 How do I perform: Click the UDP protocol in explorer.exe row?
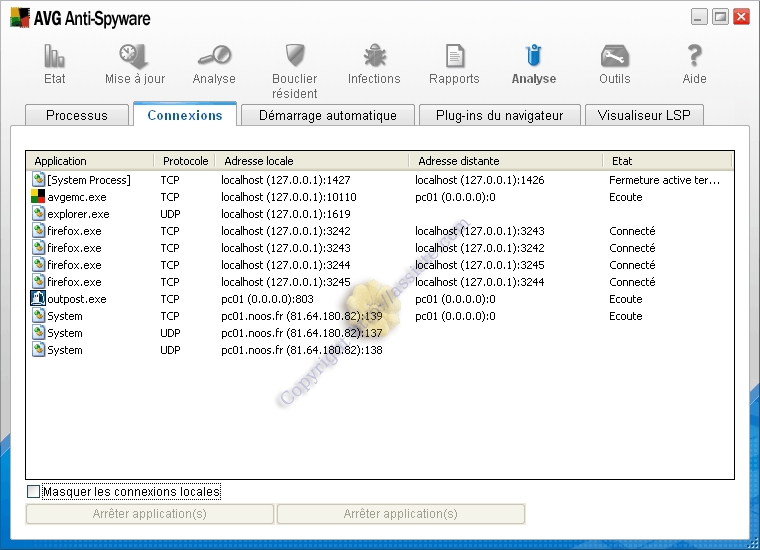click(170, 214)
